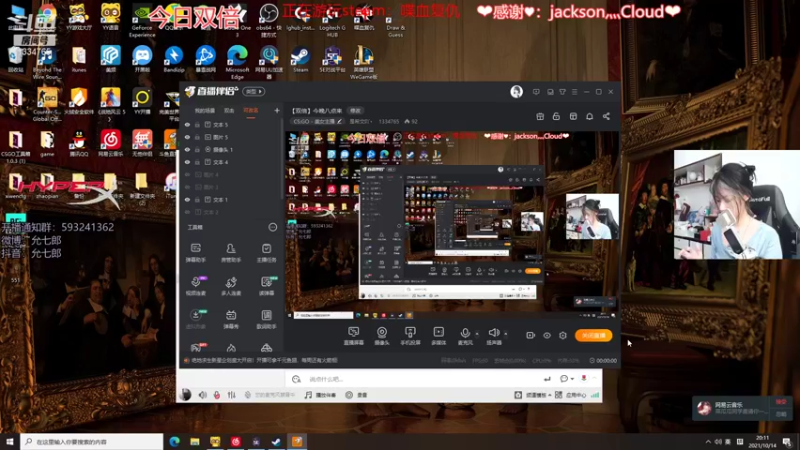This screenshot has width=800, height=450.
Task: Click the 修改 button next to stream title
Action: [x=355, y=111]
